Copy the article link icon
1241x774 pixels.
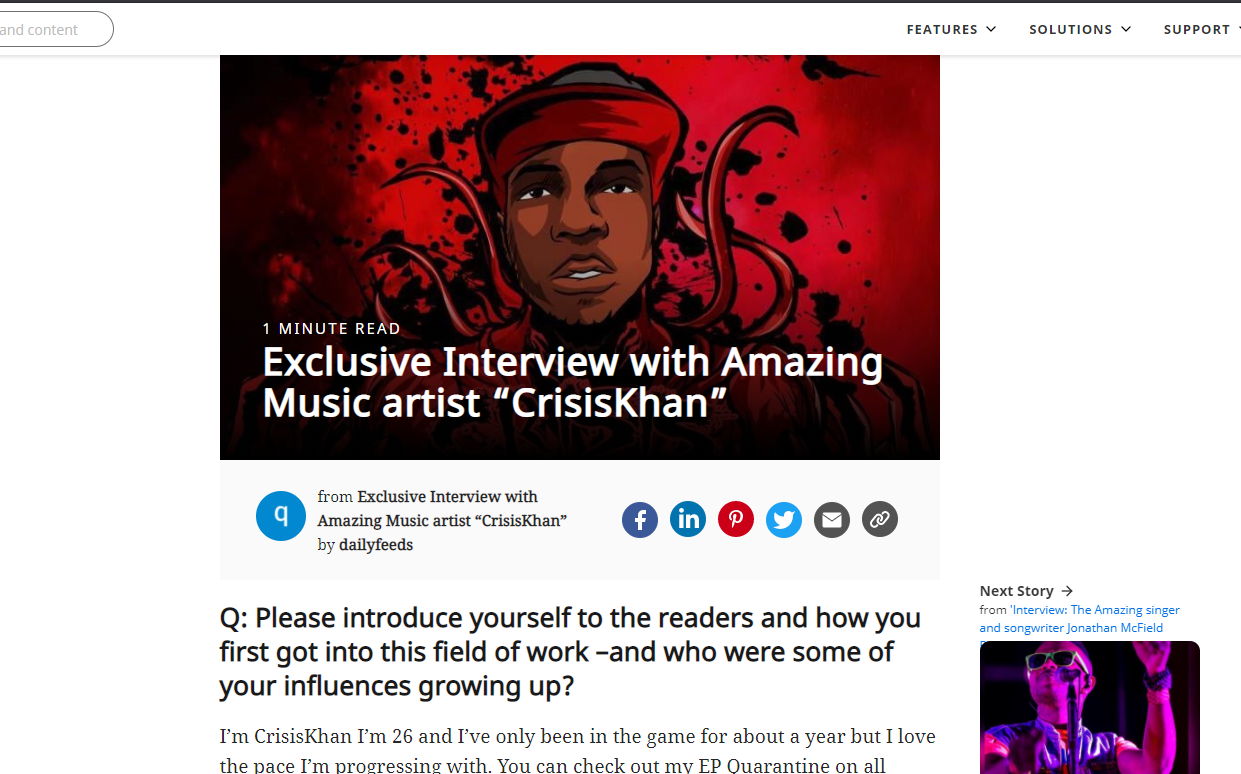point(880,520)
